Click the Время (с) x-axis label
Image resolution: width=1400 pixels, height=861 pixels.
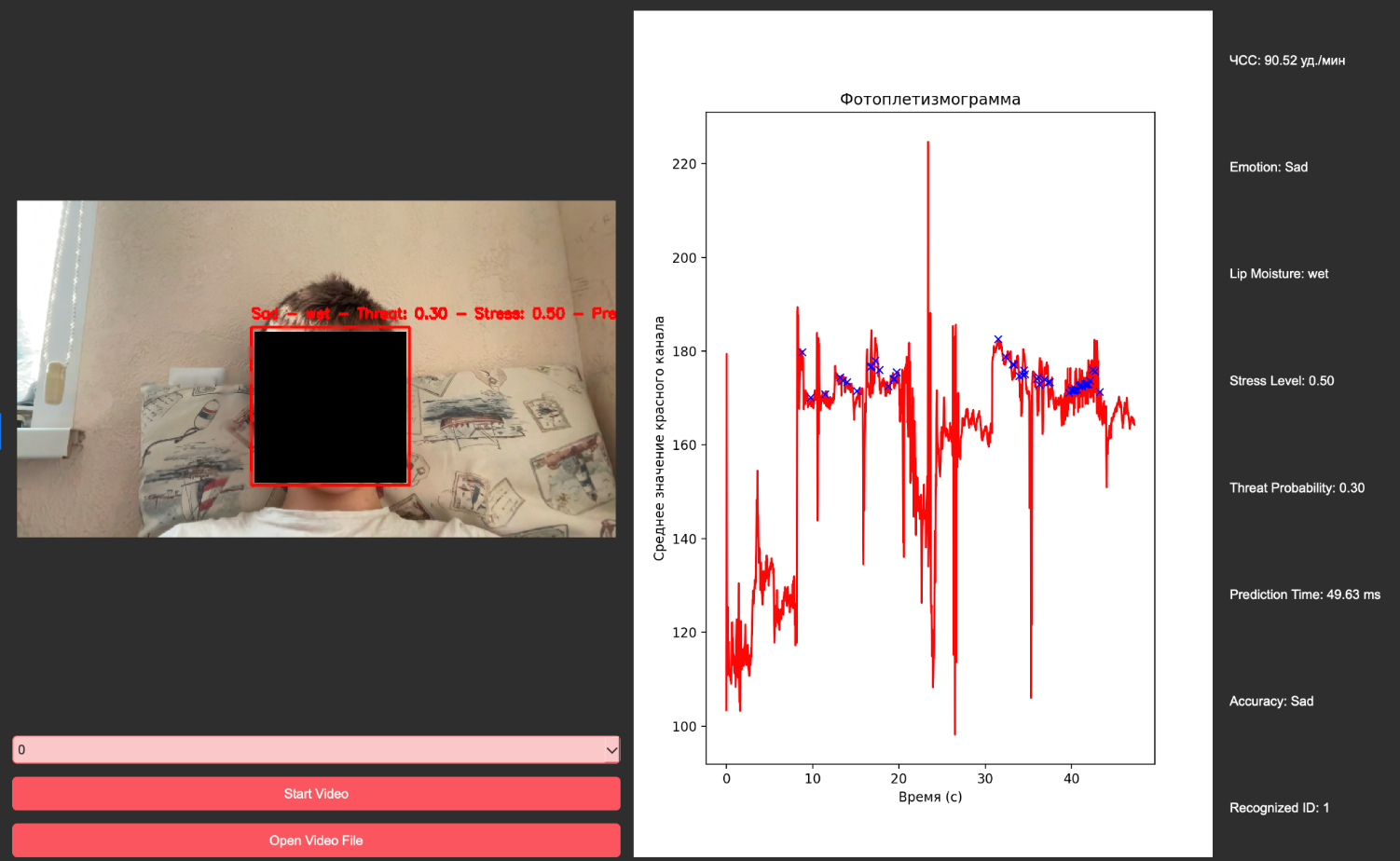[x=929, y=797]
